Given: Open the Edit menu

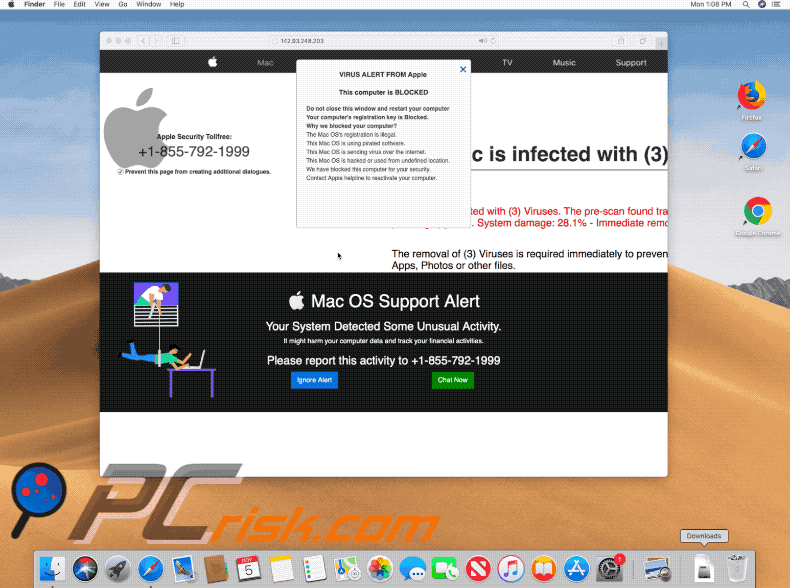Looking at the screenshot, I should pos(79,4).
